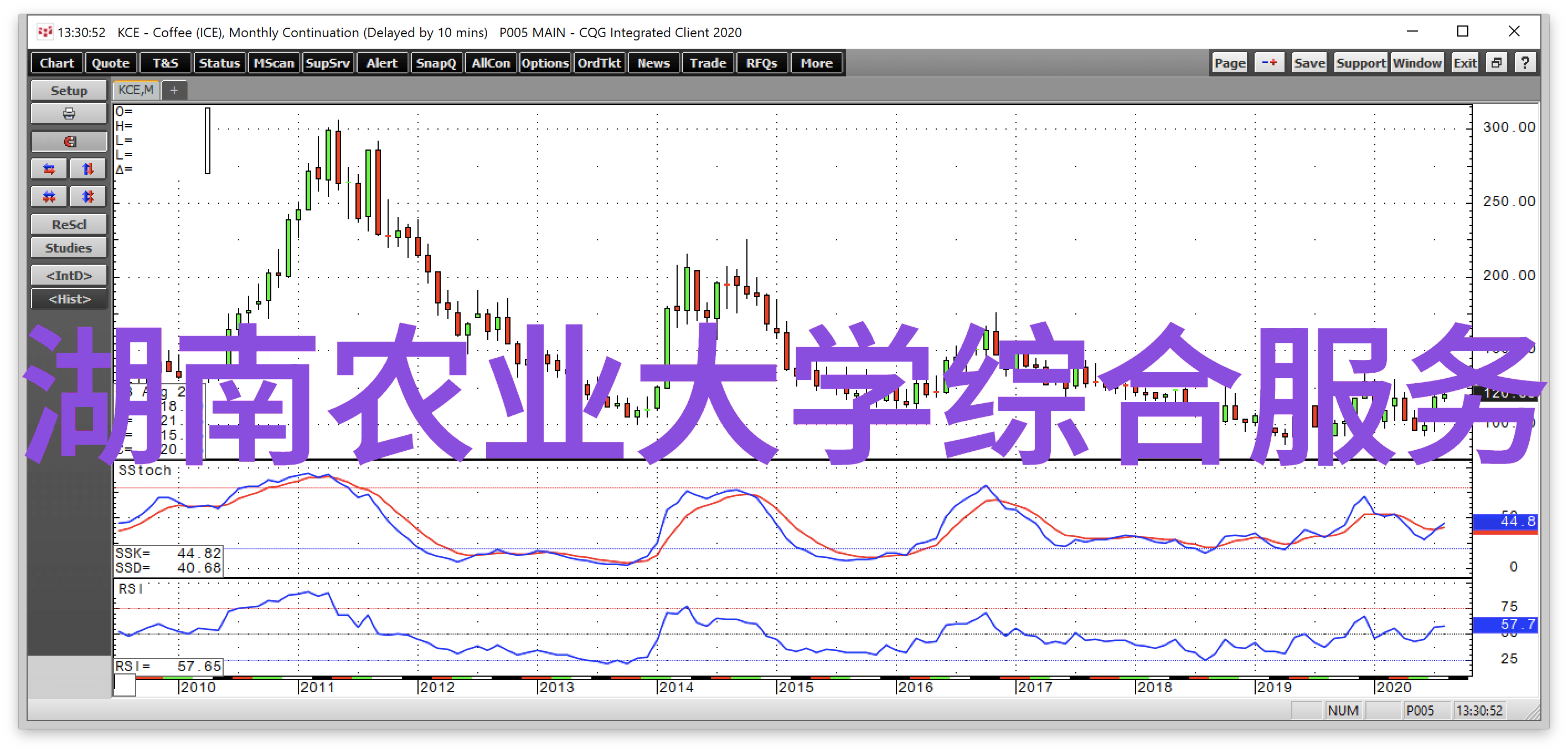The height and width of the screenshot is (752, 1568).
Task: Click the Page button
Action: pyautogui.click(x=1230, y=63)
